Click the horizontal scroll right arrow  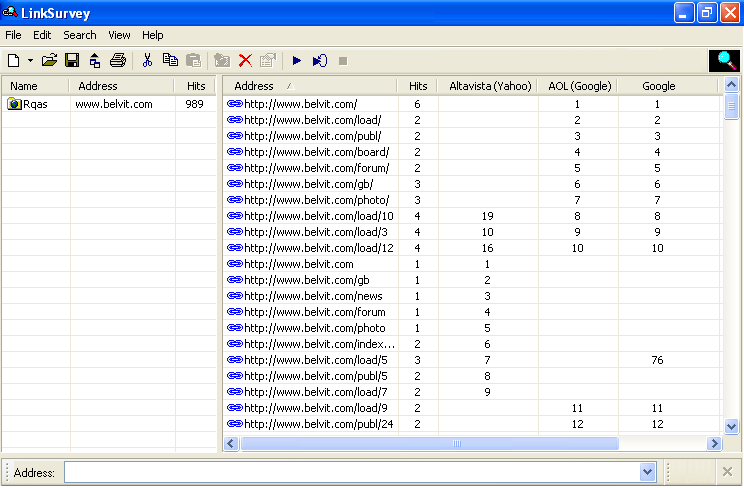tap(714, 443)
